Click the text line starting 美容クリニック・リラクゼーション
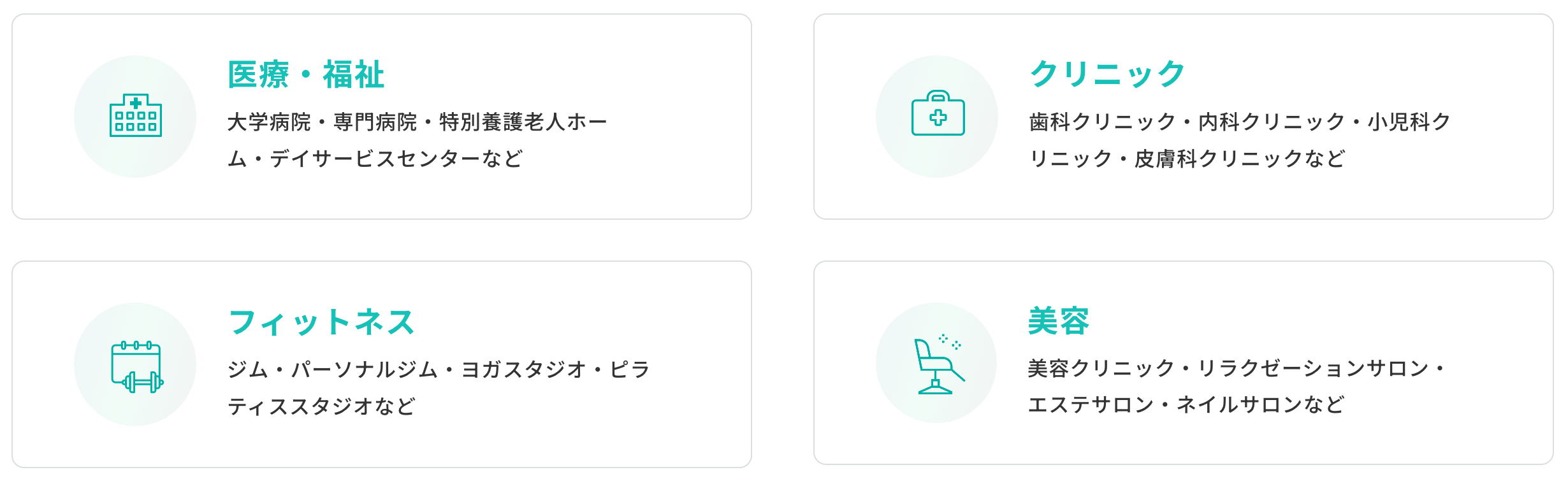The height and width of the screenshot is (479, 1568). pyautogui.click(x=1237, y=368)
